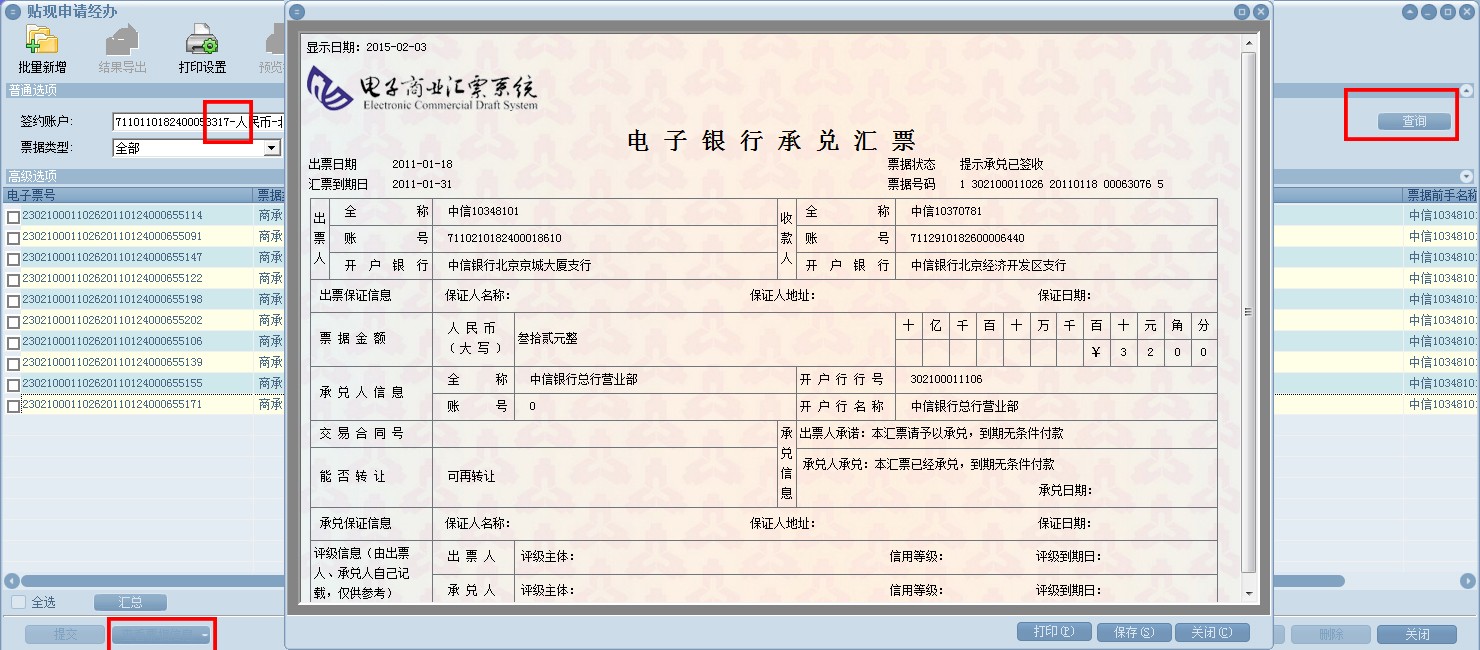
Task: Click the 票据前手名称 column header
Action: (1441, 194)
